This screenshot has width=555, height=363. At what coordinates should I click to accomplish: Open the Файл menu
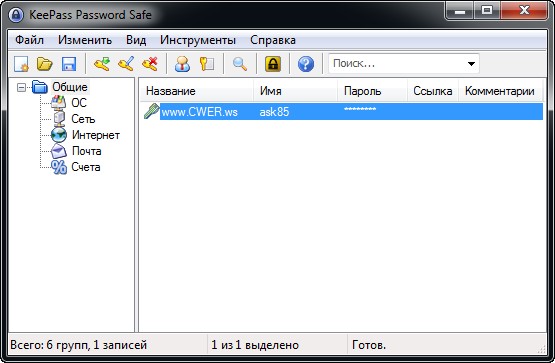pyautogui.click(x=29, y=40)
